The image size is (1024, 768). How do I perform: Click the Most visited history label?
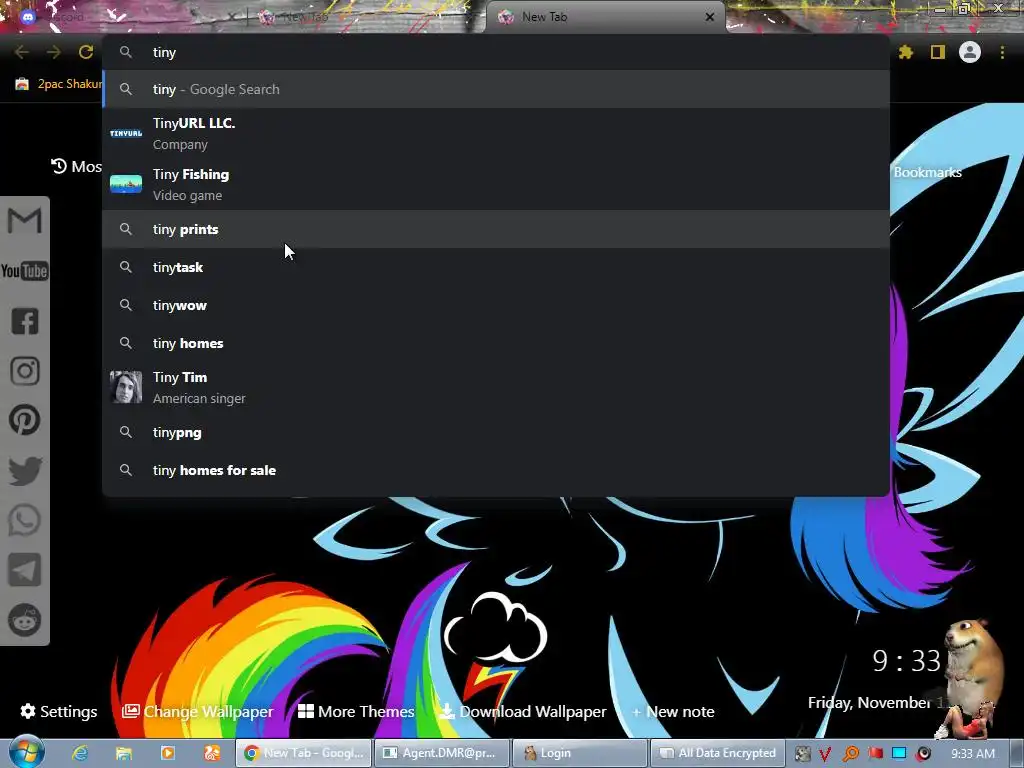tap(76, 167)
